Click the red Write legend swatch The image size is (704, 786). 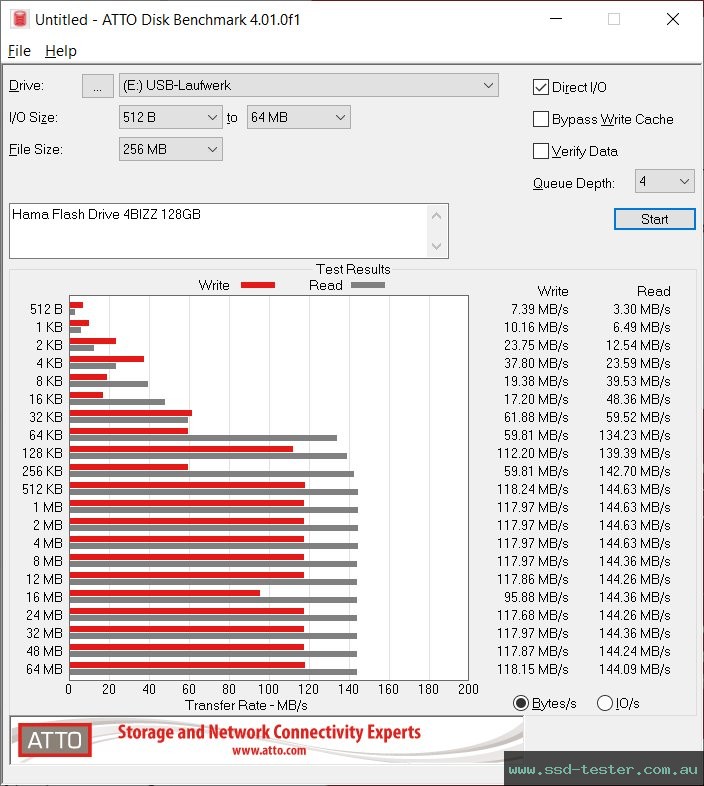point(258,285)
